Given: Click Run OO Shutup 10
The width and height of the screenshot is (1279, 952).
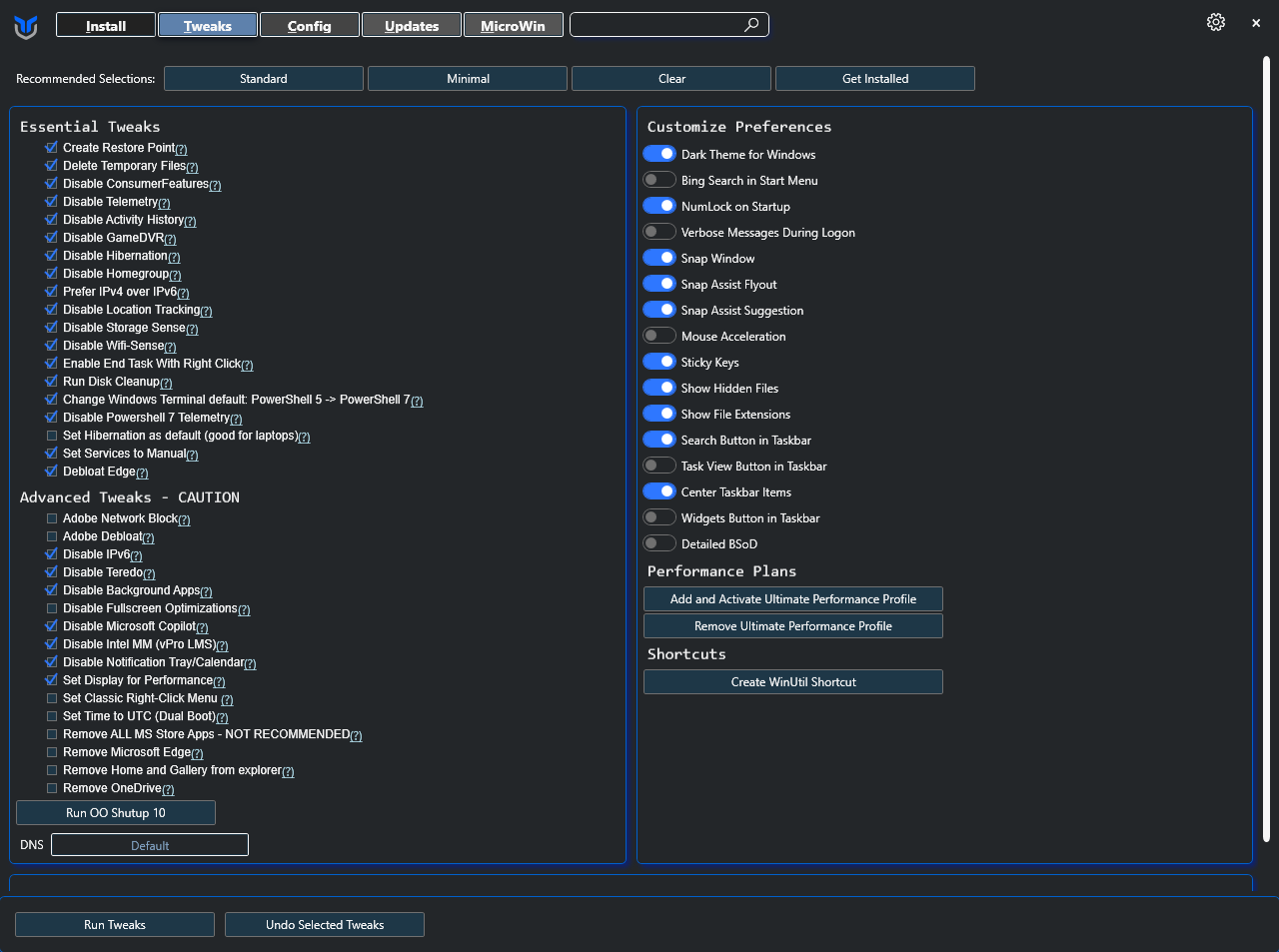Looking at the screenshot, I should 116,813.
